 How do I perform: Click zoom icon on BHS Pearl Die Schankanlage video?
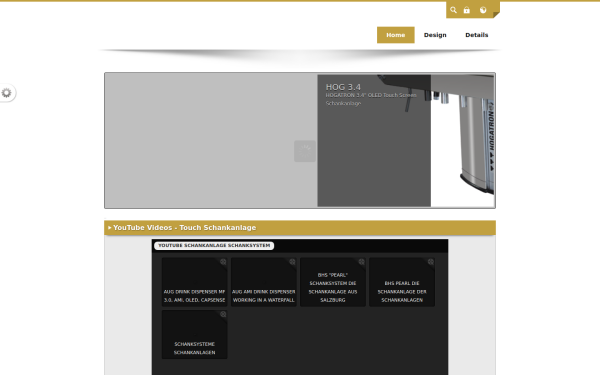[430, 262]
